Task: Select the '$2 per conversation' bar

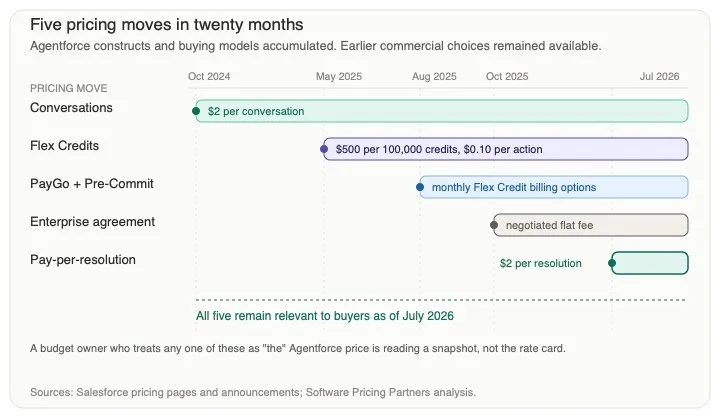Action: (442, 111)
